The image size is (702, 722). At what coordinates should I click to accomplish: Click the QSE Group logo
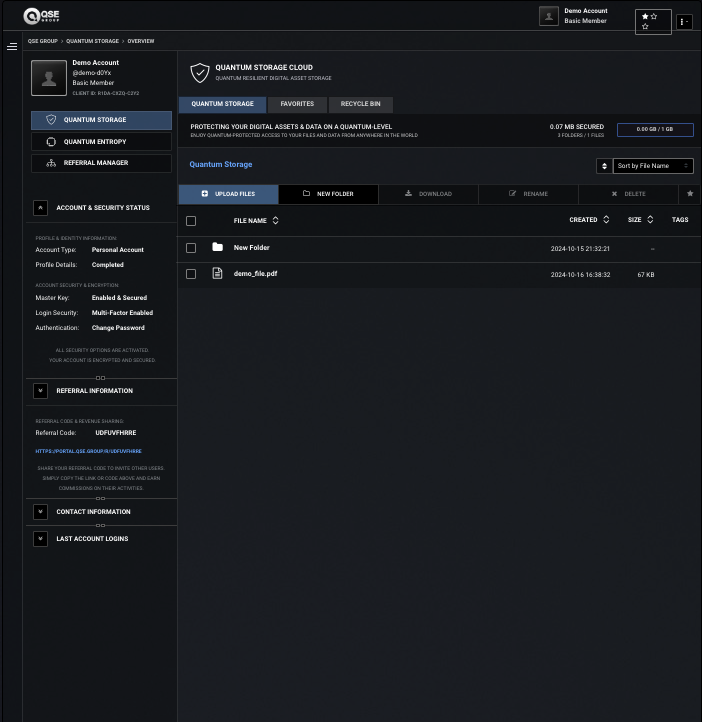41,16
